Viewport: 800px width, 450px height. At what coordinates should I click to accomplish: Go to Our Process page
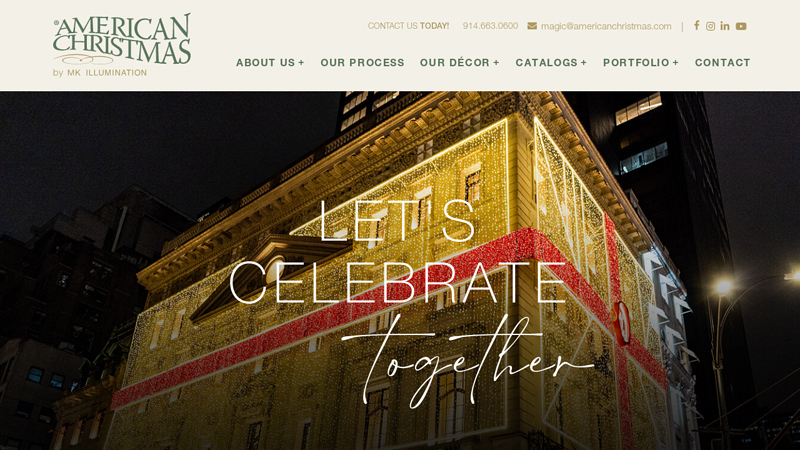tap(362, 63)
